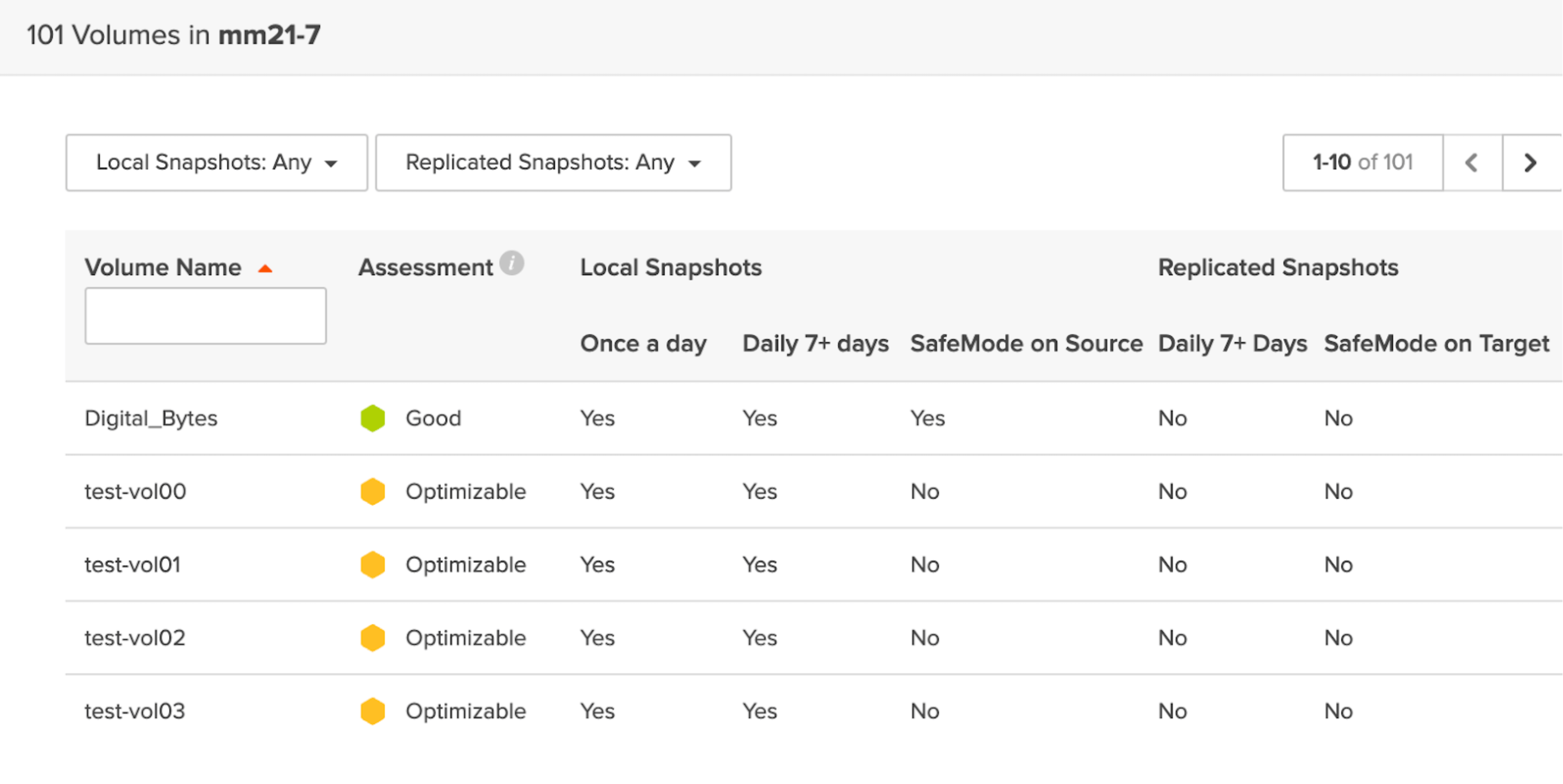Viewport: 1563px width, 784px height.
Task: Click SafeMode on Target No for Digital_Bytes
Action: tap(1338, 419)
